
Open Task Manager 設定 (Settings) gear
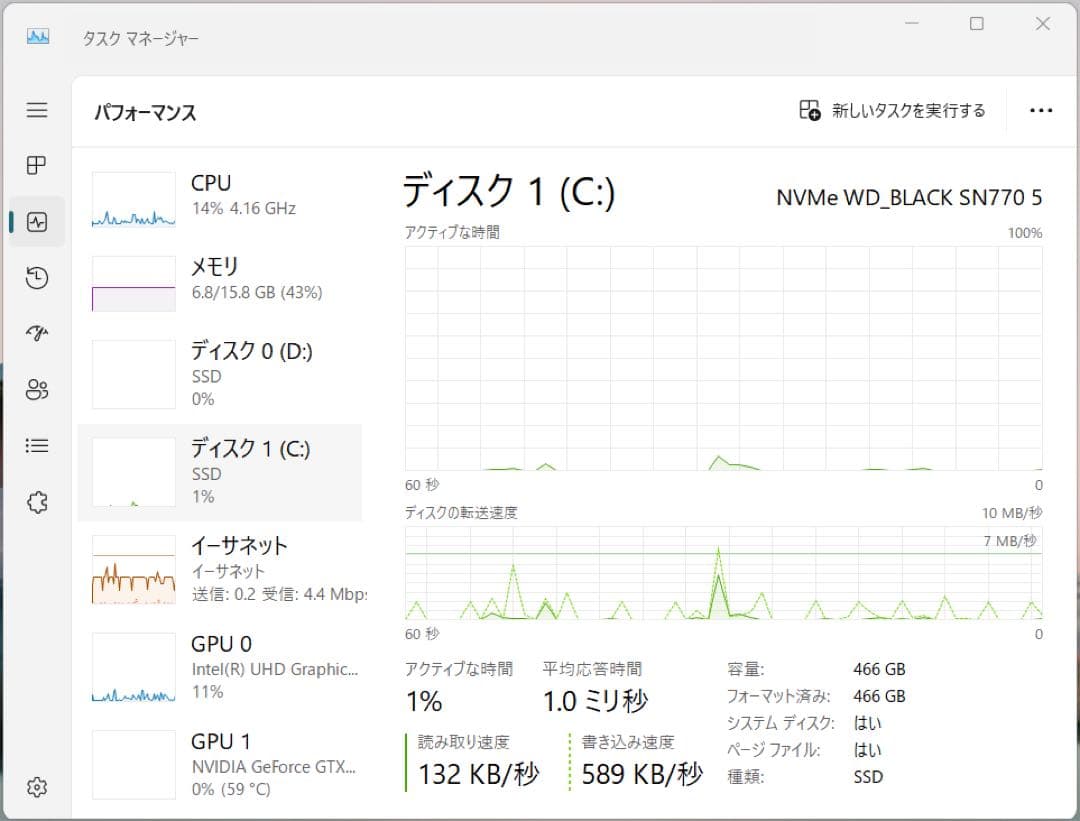point(37,787)
